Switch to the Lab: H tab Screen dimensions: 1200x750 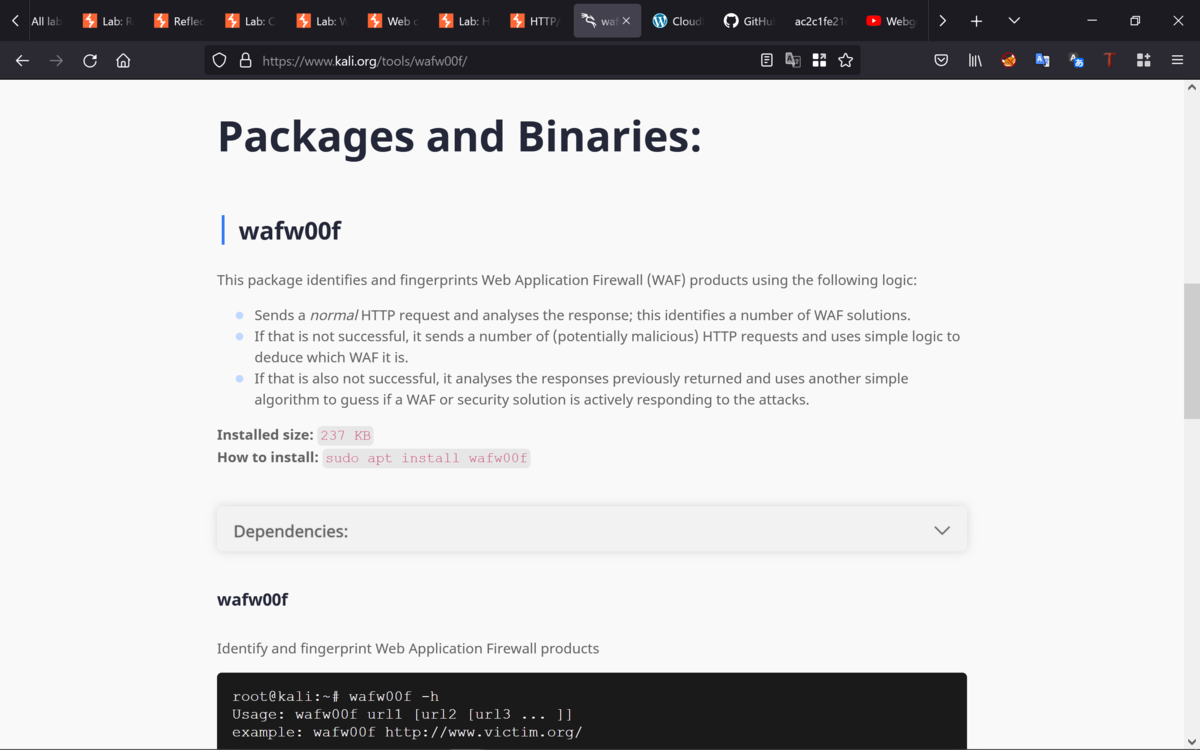click(463, 21)
